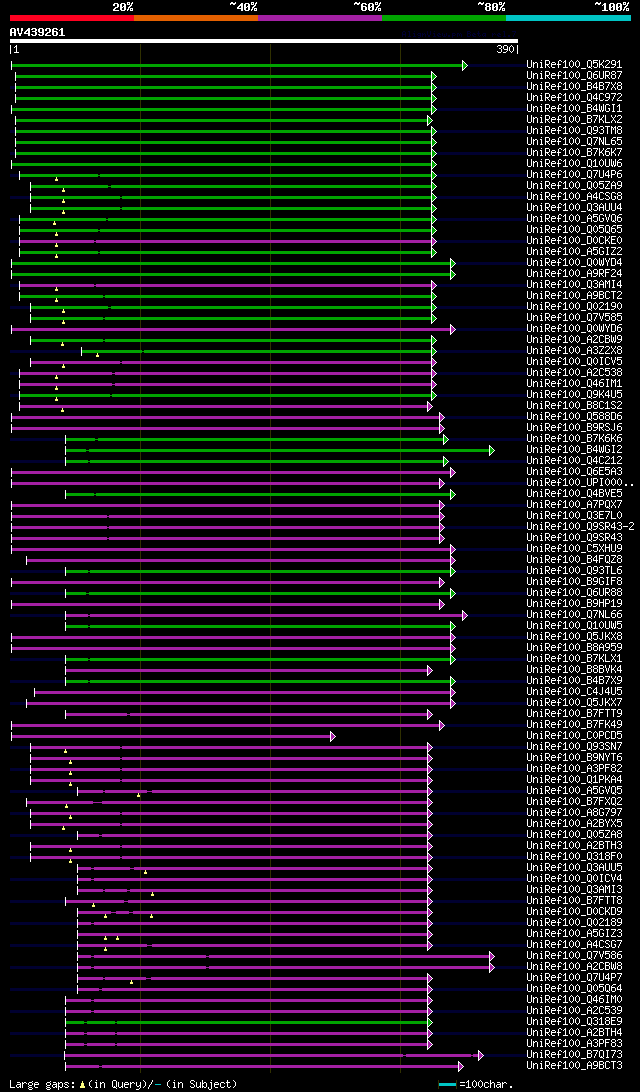
Task: Click the green alignment bar for Q5K291
Action: (239, 65)
